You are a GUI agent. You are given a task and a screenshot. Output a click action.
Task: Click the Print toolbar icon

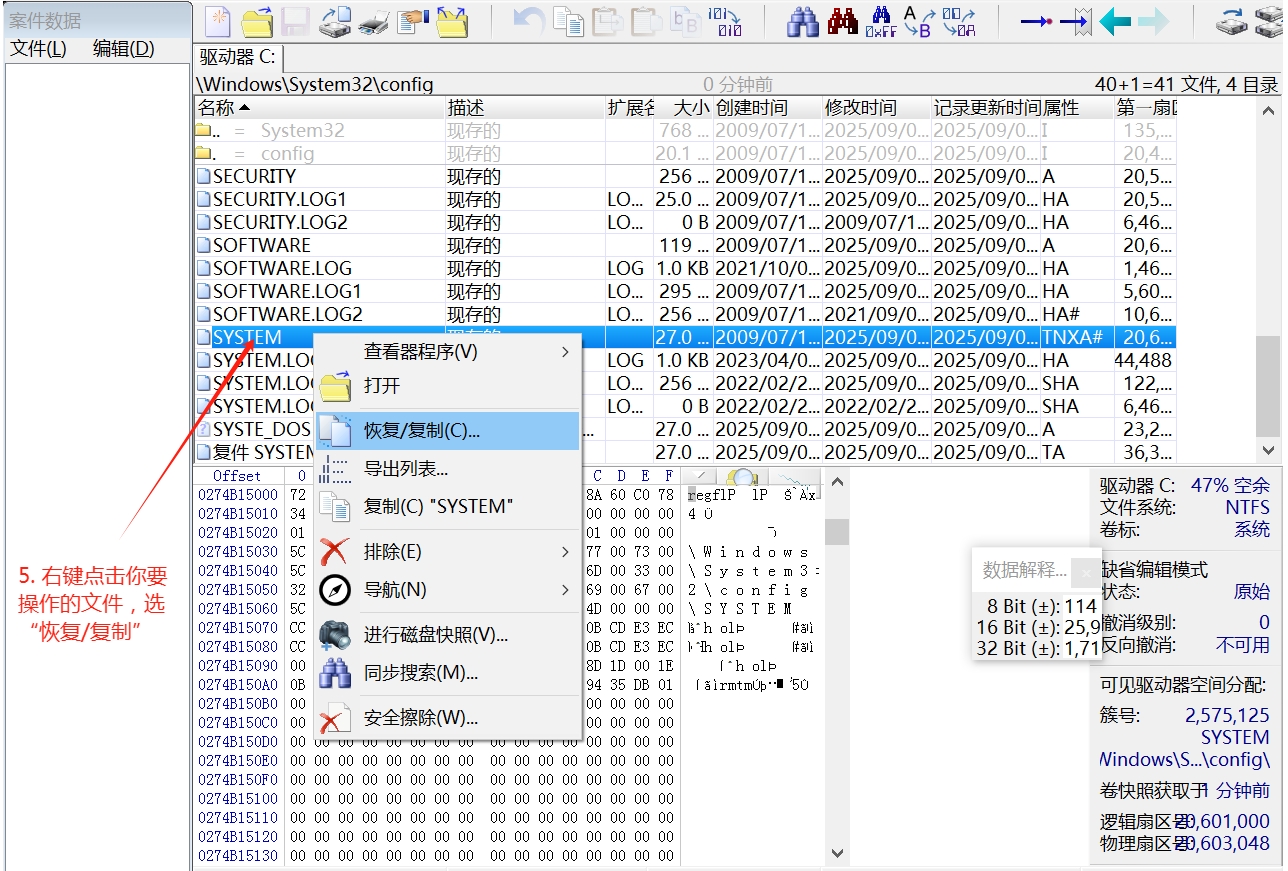coord(373,21)
